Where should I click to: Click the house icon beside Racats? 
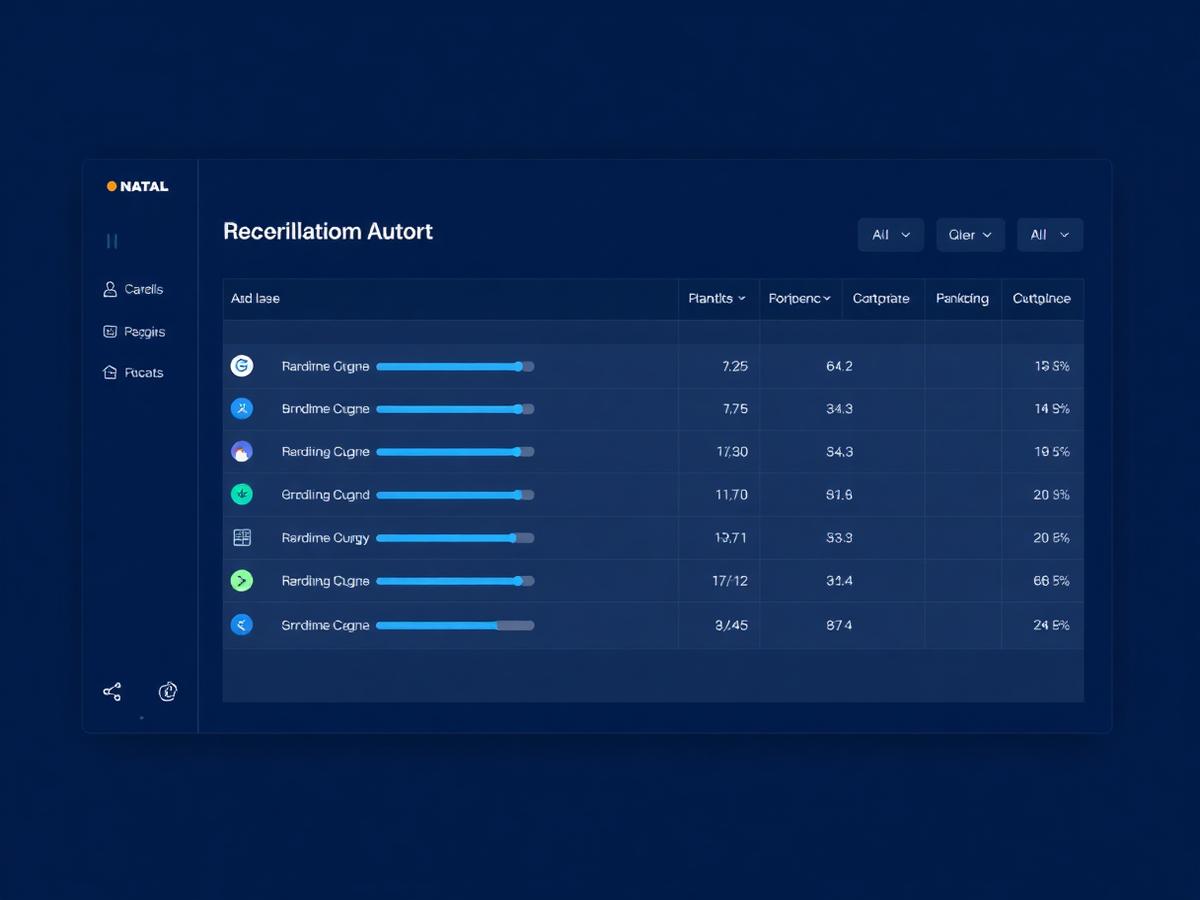pos(110,372)
